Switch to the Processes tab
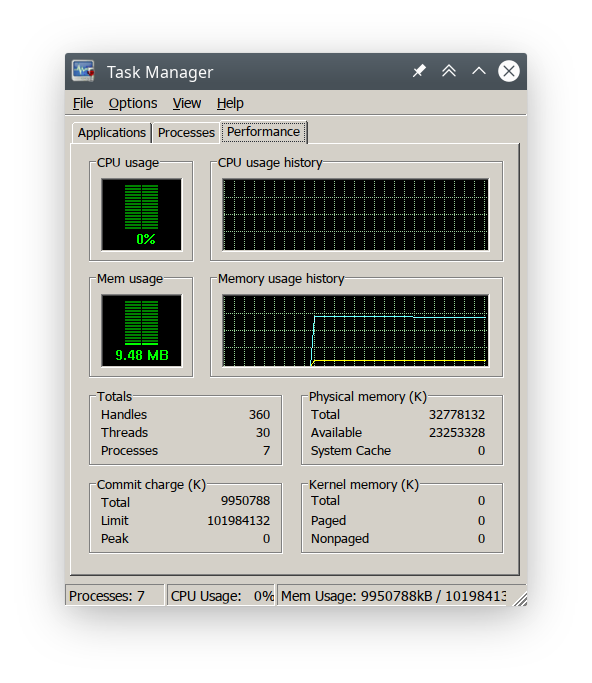 186,132
